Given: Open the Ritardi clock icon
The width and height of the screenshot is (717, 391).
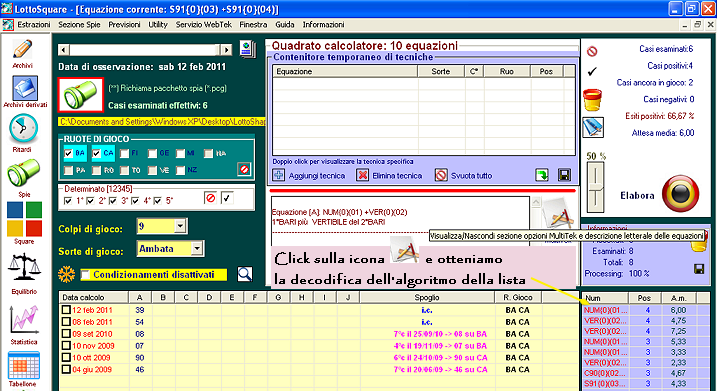Looking at the screenshot, I should [x=23, y=129].
